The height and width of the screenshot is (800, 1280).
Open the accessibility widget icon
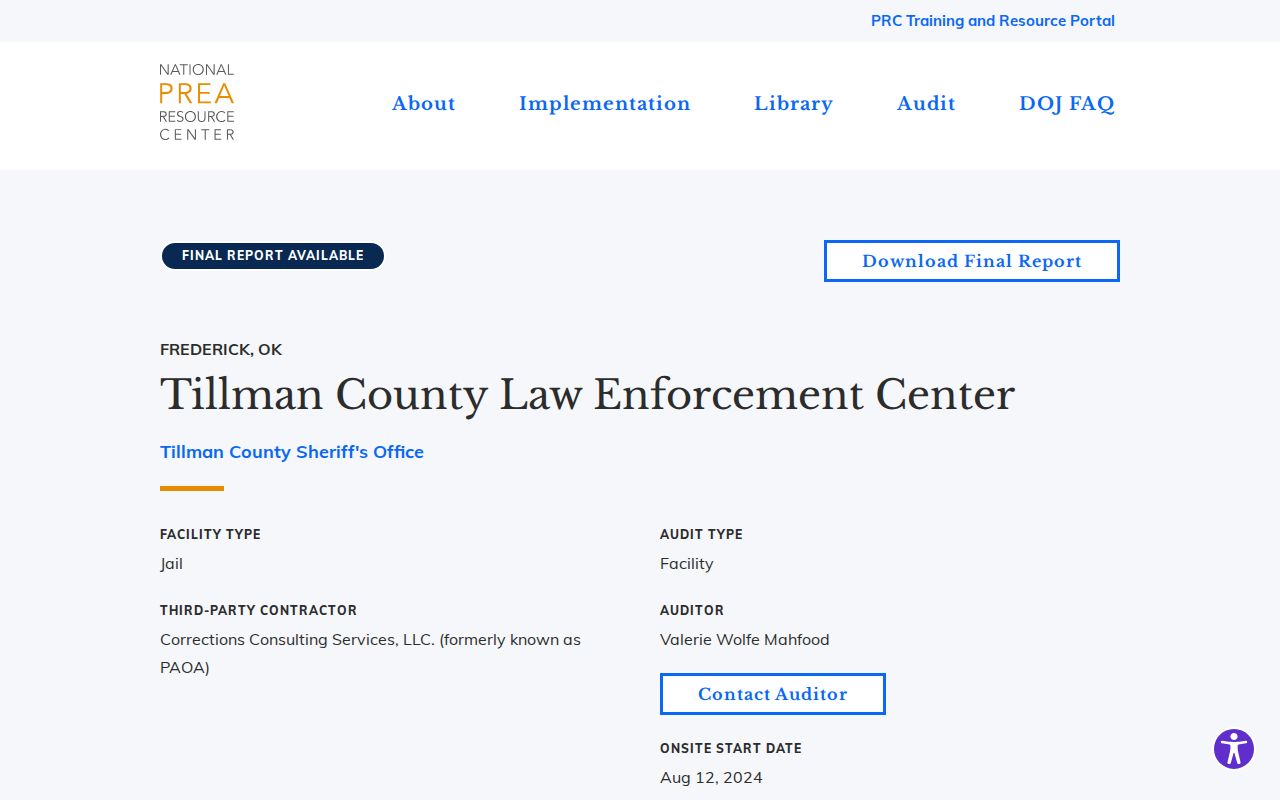coord(1234,749)
